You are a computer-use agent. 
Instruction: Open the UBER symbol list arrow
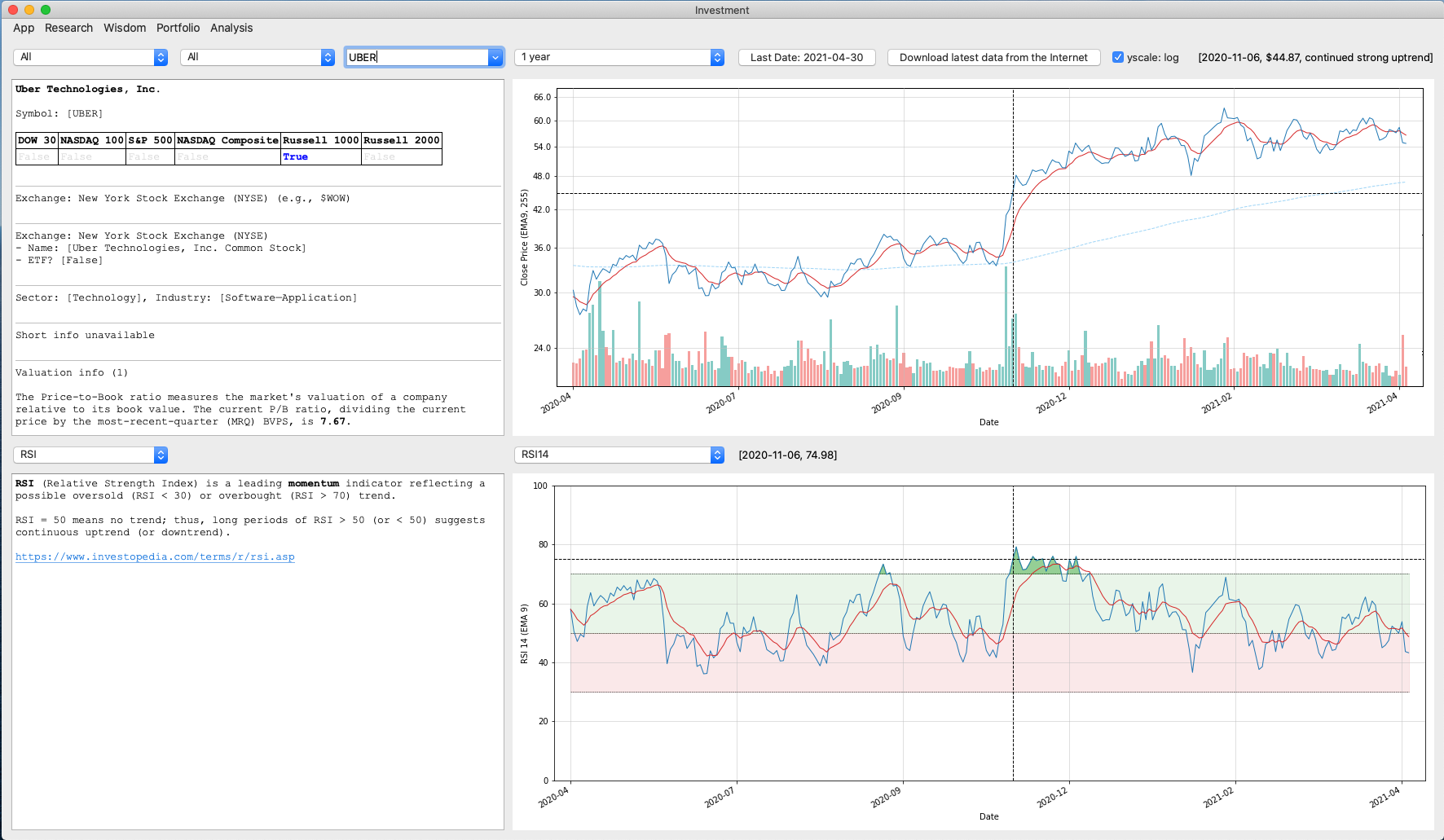(495, 57)
